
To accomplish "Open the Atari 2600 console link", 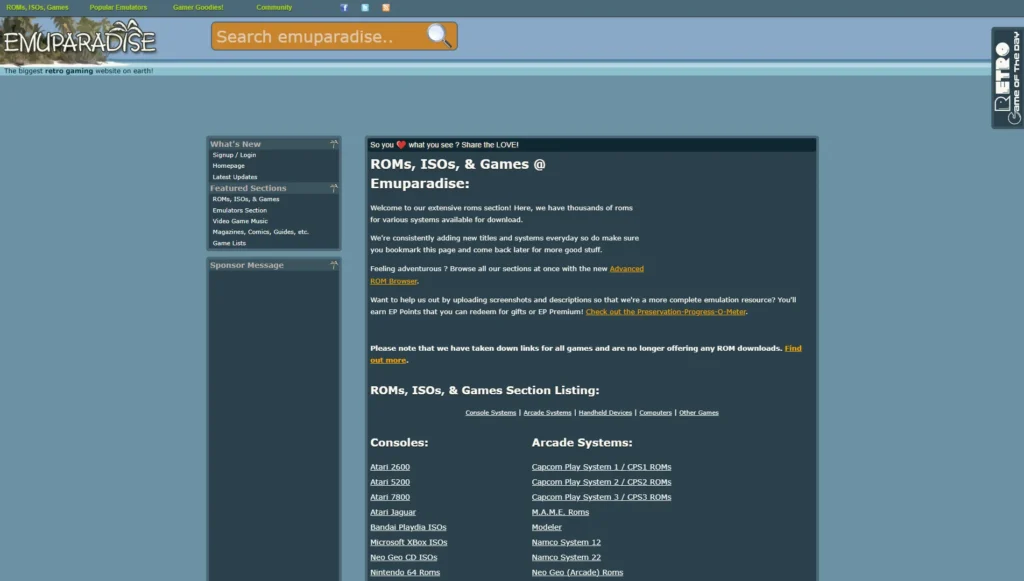I will click(x=390, y=467).
